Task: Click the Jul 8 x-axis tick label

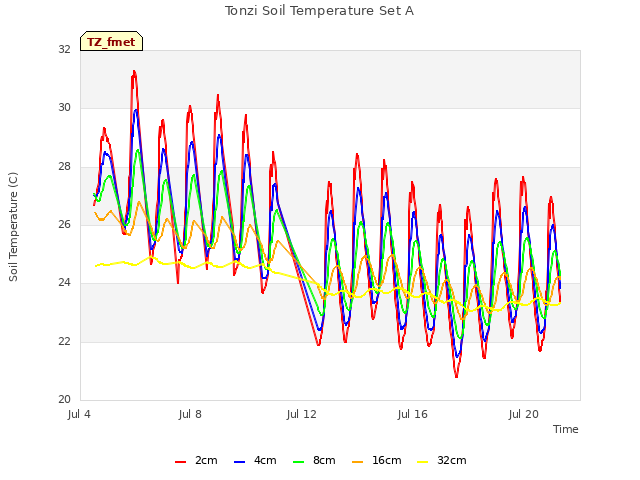Action: pyautogui.click(x=190, y=414)
